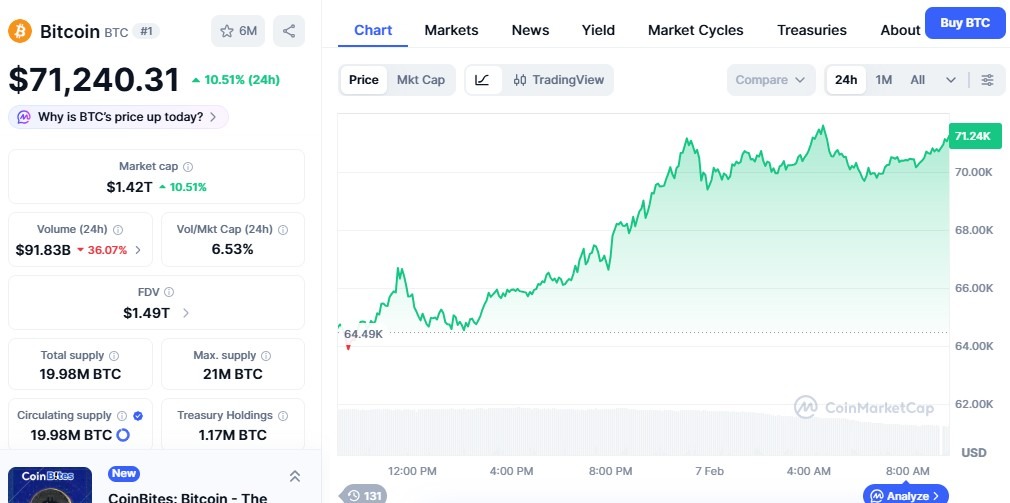Click the Total supply info icon
The image size is (1010, 503).
click(114, 356)
